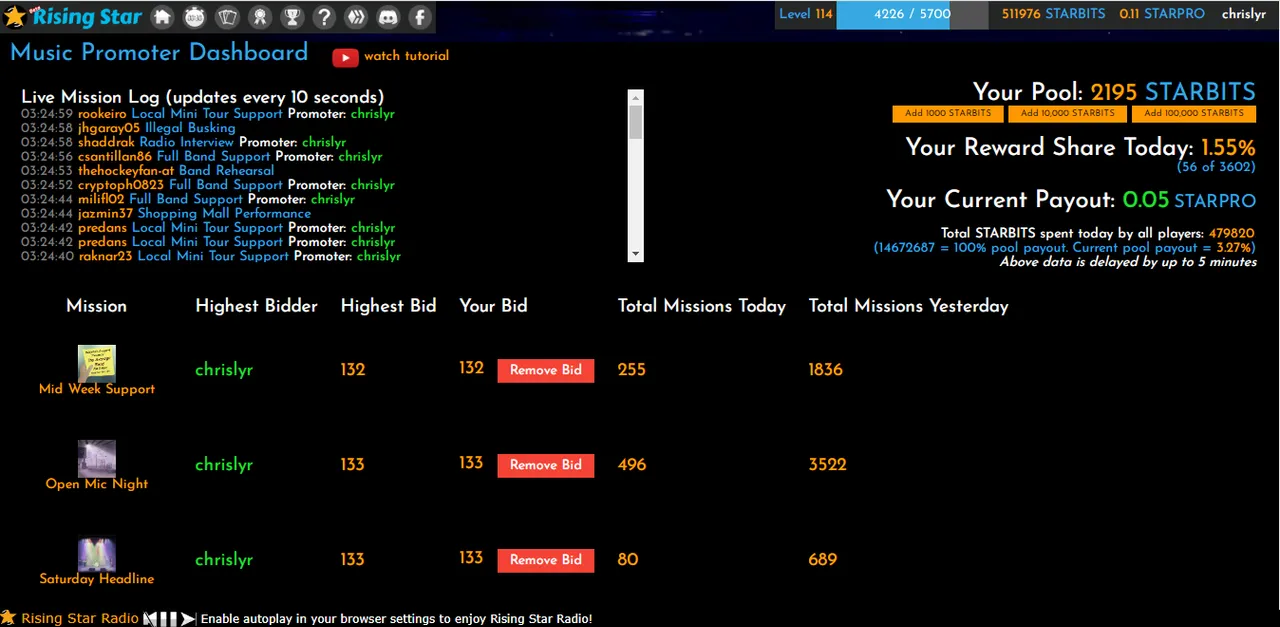This screenshot has width=1280, height=627.
Task: Click the Radio Interview log entry
Action: pyautogui.click(x=186, y=142)
